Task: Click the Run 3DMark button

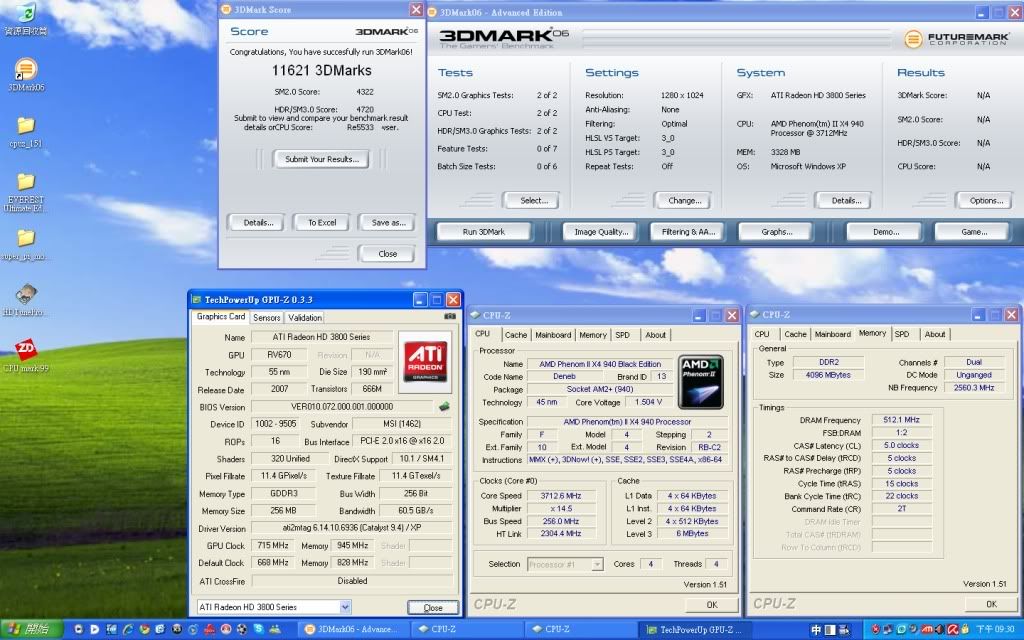Action: 484,232
